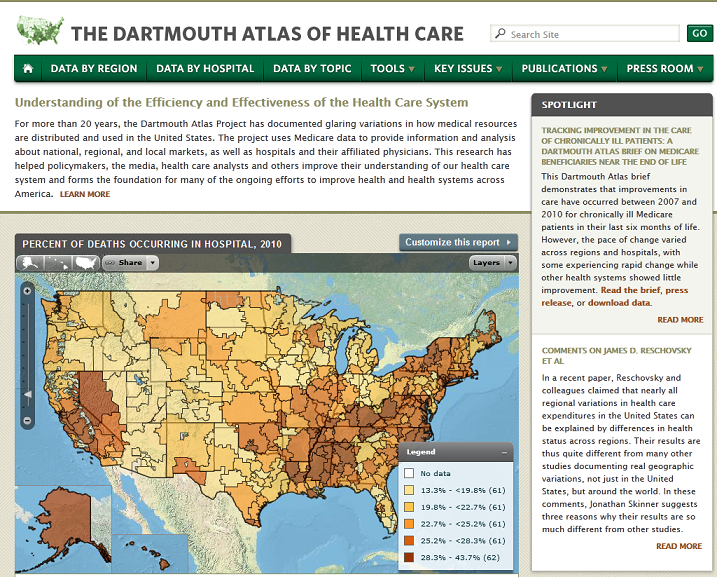Viewport: 717px width, 577px height.
Task: Click the 19.8% - <22.7% legend swatch
Action: [x=409, y=507]
